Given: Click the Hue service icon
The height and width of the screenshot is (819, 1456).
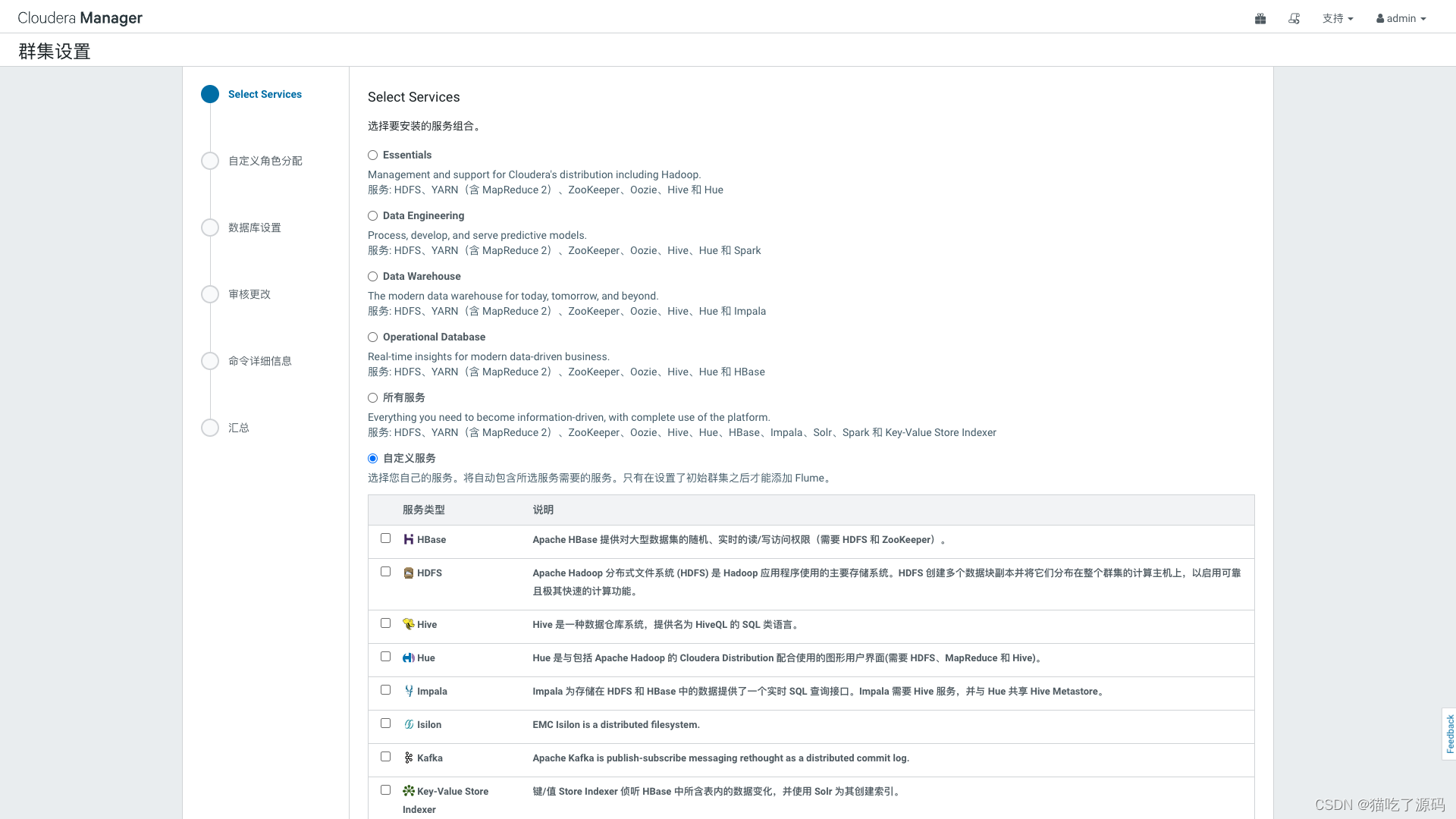Looking at the screenshot, I should 409,657.
